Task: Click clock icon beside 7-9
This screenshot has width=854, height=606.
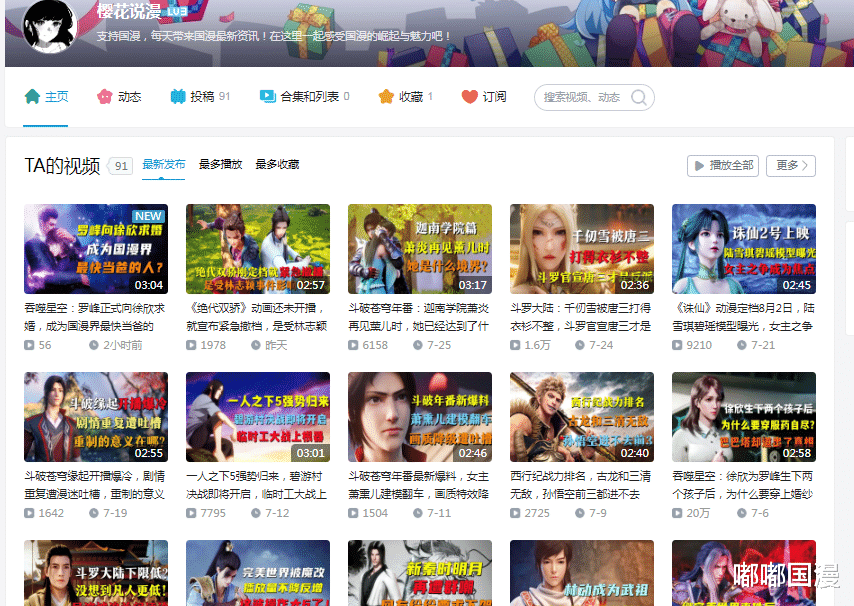Action: click(580, 513)
